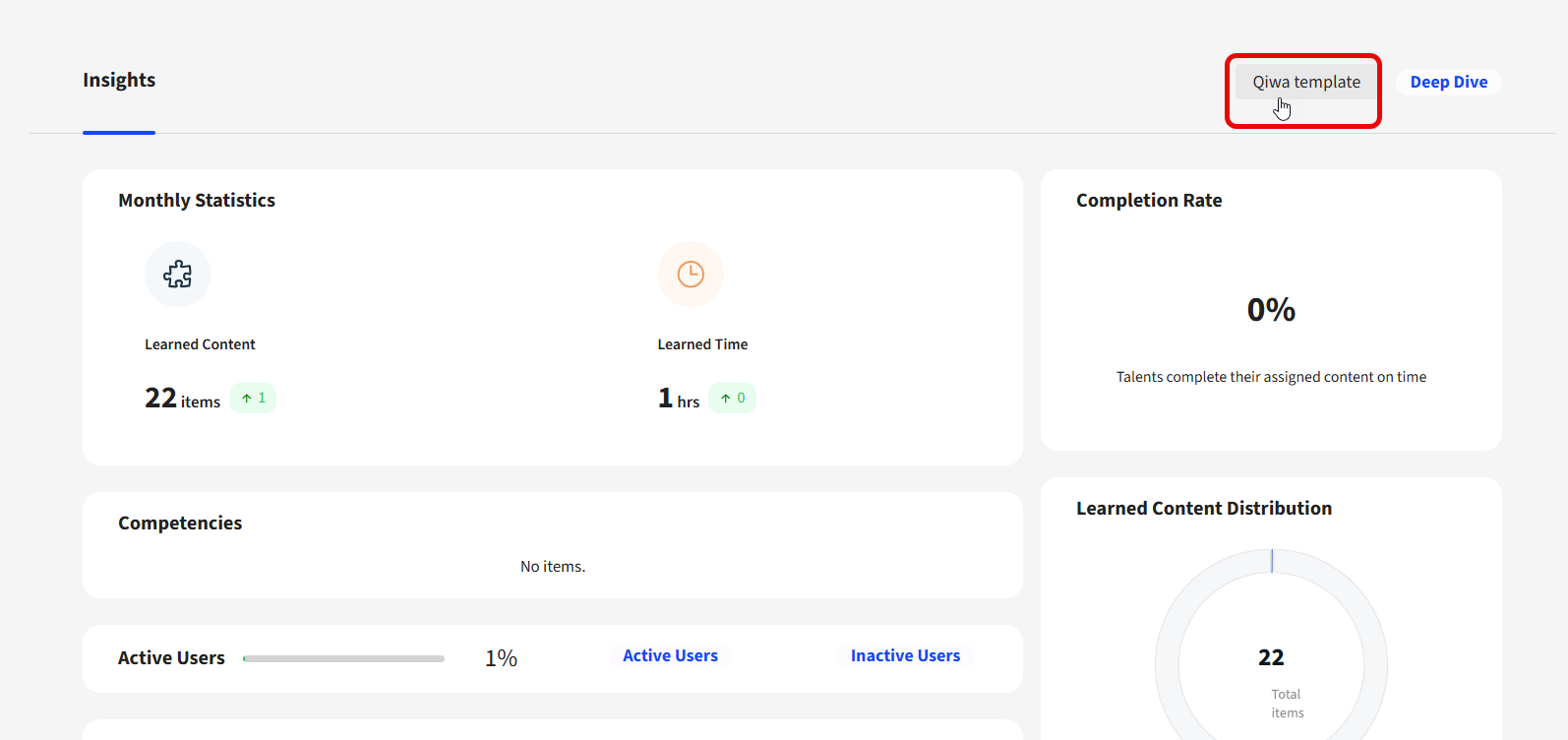Click the green up-arrow badge beside 22 items
The width and height of the screenshot is (1568, 740).
point(253,399)
